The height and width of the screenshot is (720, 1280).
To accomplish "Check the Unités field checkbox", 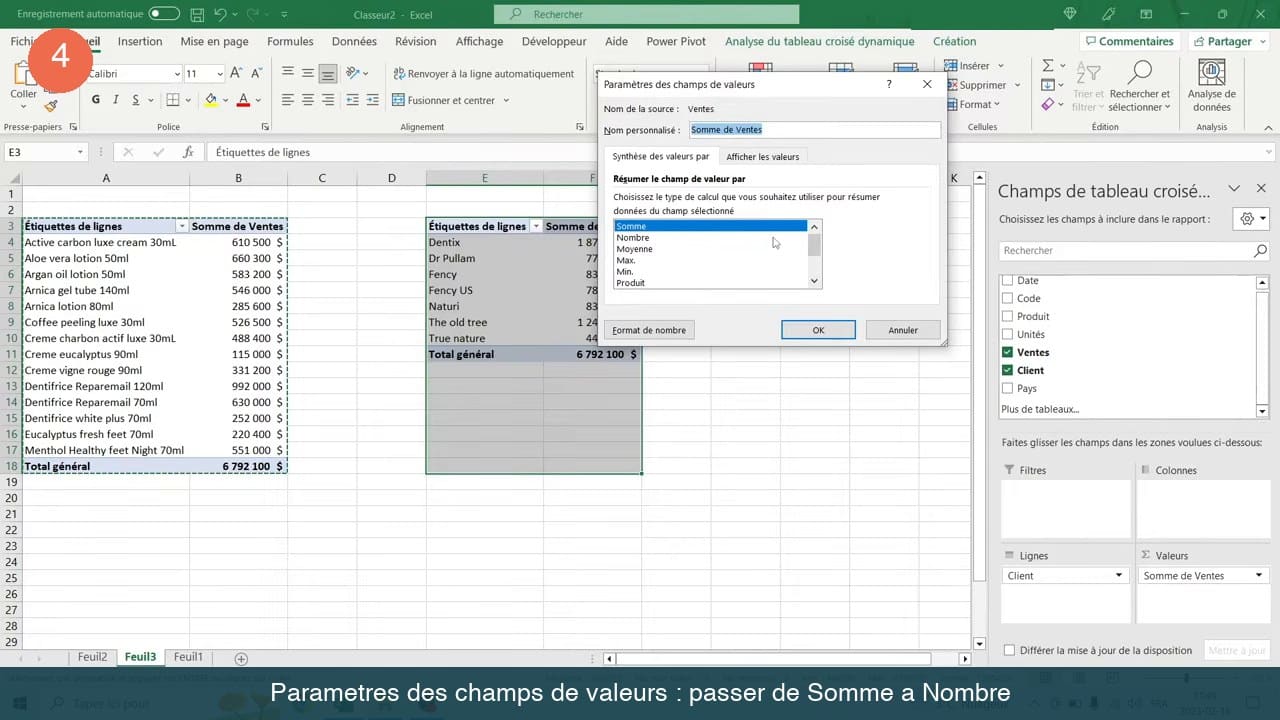I will point(1007,335).
